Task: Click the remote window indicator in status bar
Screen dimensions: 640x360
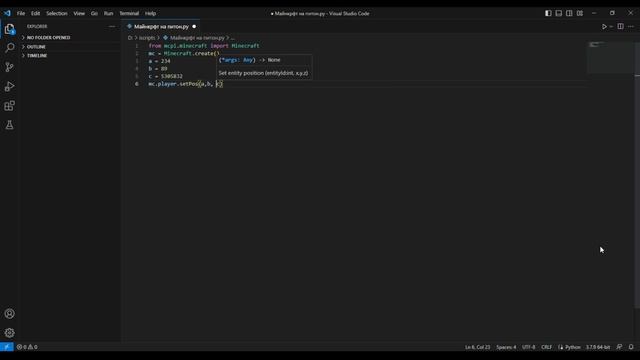Action: pos(7,347)
